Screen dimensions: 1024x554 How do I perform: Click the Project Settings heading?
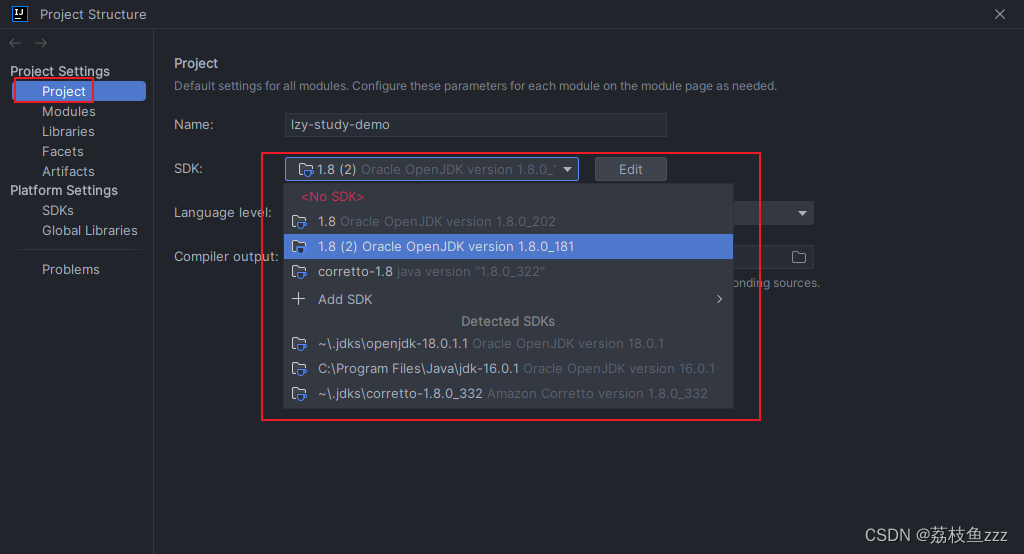[60, 71]
